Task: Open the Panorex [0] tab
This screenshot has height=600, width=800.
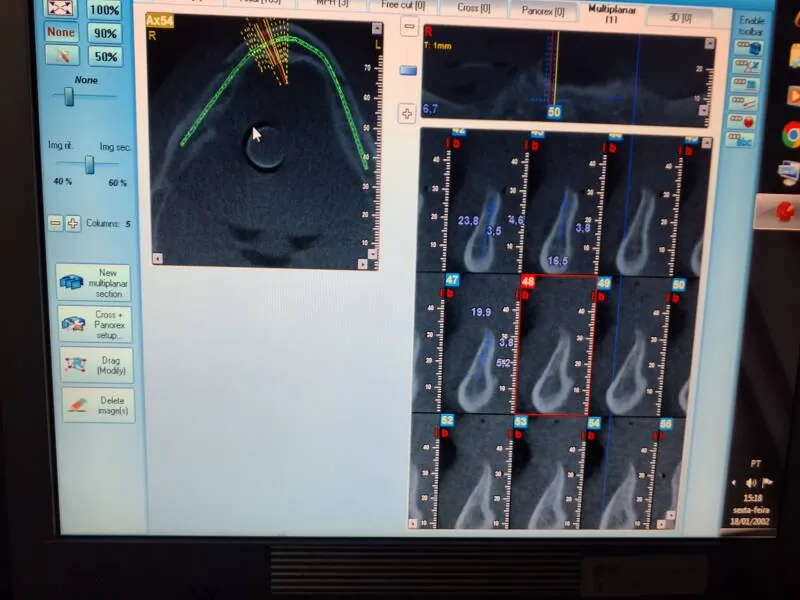Action: tap(543, 10)
